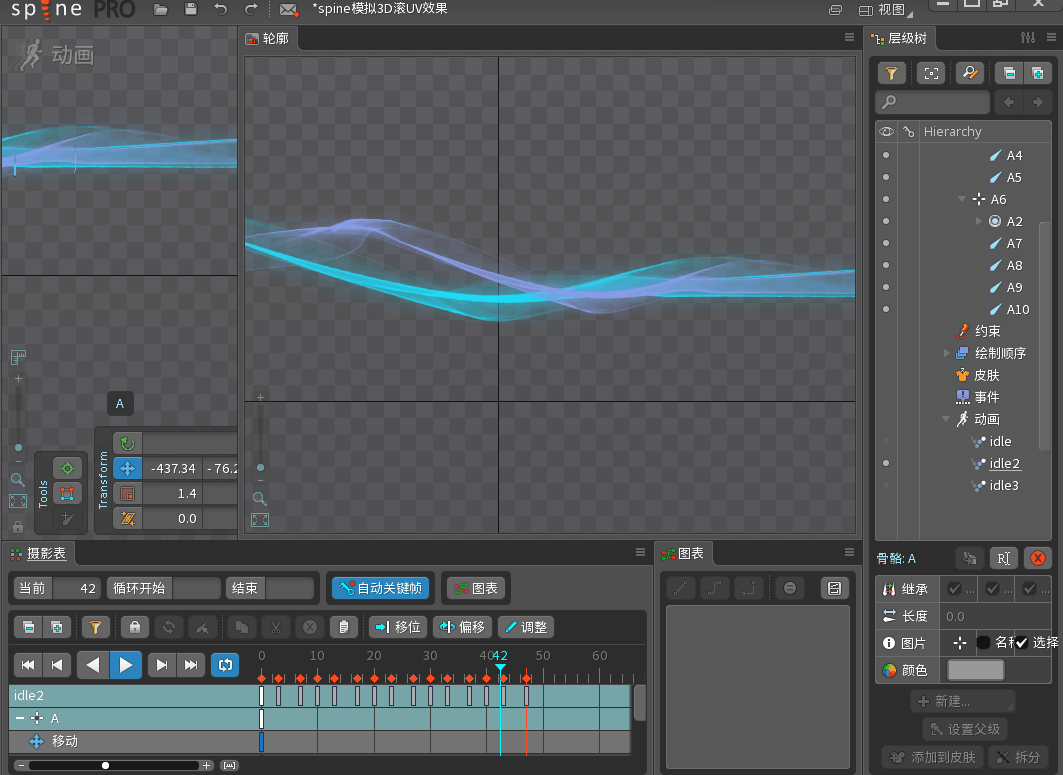Click the paste keyframes clipboard icon
This screenshot has height=775, width=1063.
[343, 627]
